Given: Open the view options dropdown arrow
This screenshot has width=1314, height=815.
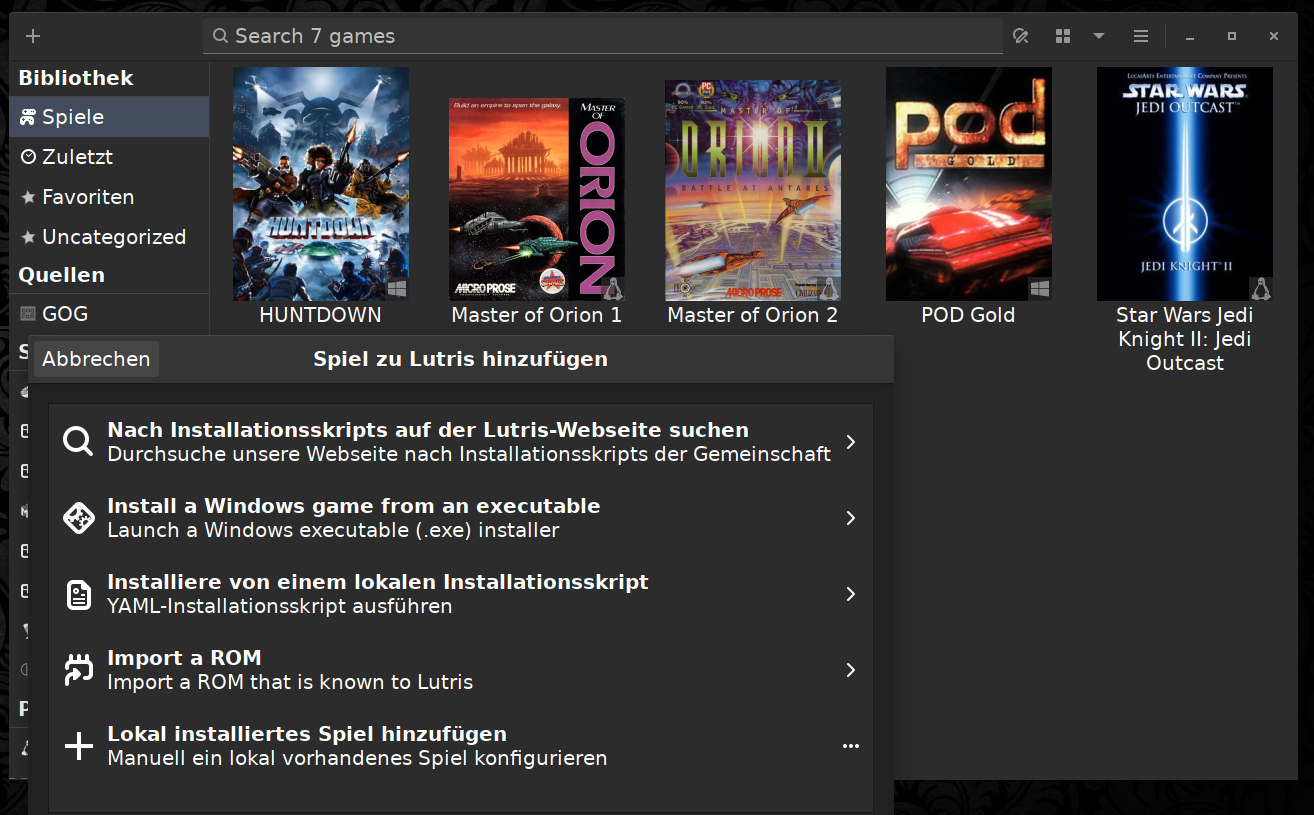Looking at the screenshot, I should coord(1099,36).
